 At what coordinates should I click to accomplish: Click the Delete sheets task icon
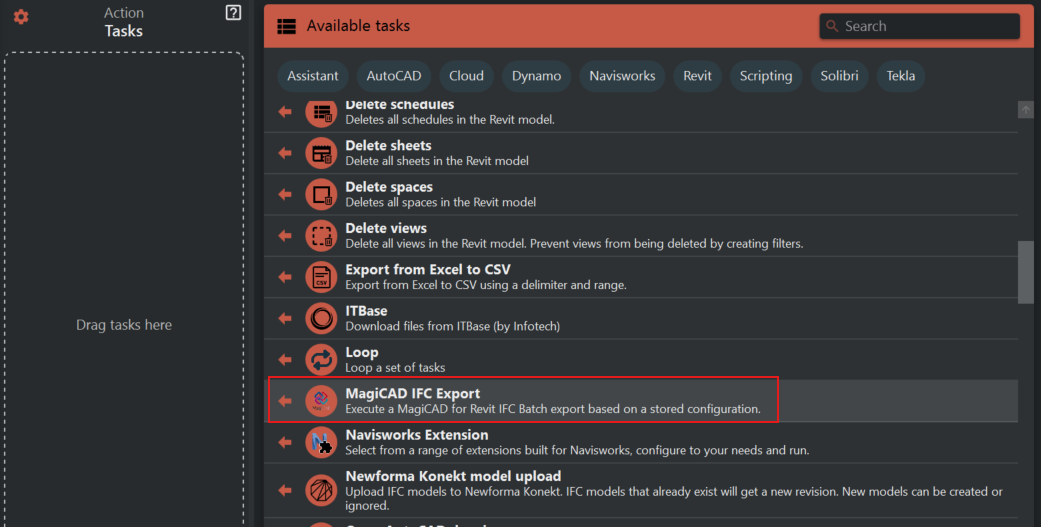(x=321, y=153)
